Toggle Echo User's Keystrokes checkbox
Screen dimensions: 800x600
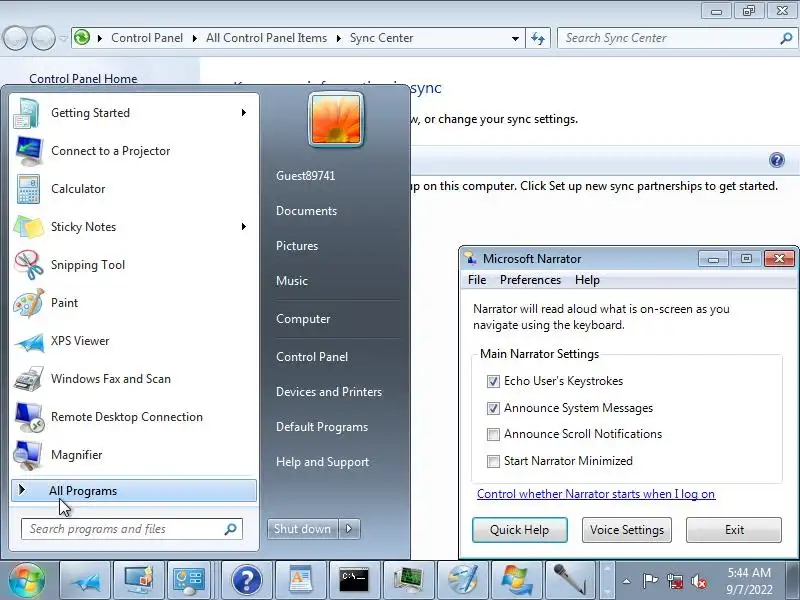(x=493, y=381)
